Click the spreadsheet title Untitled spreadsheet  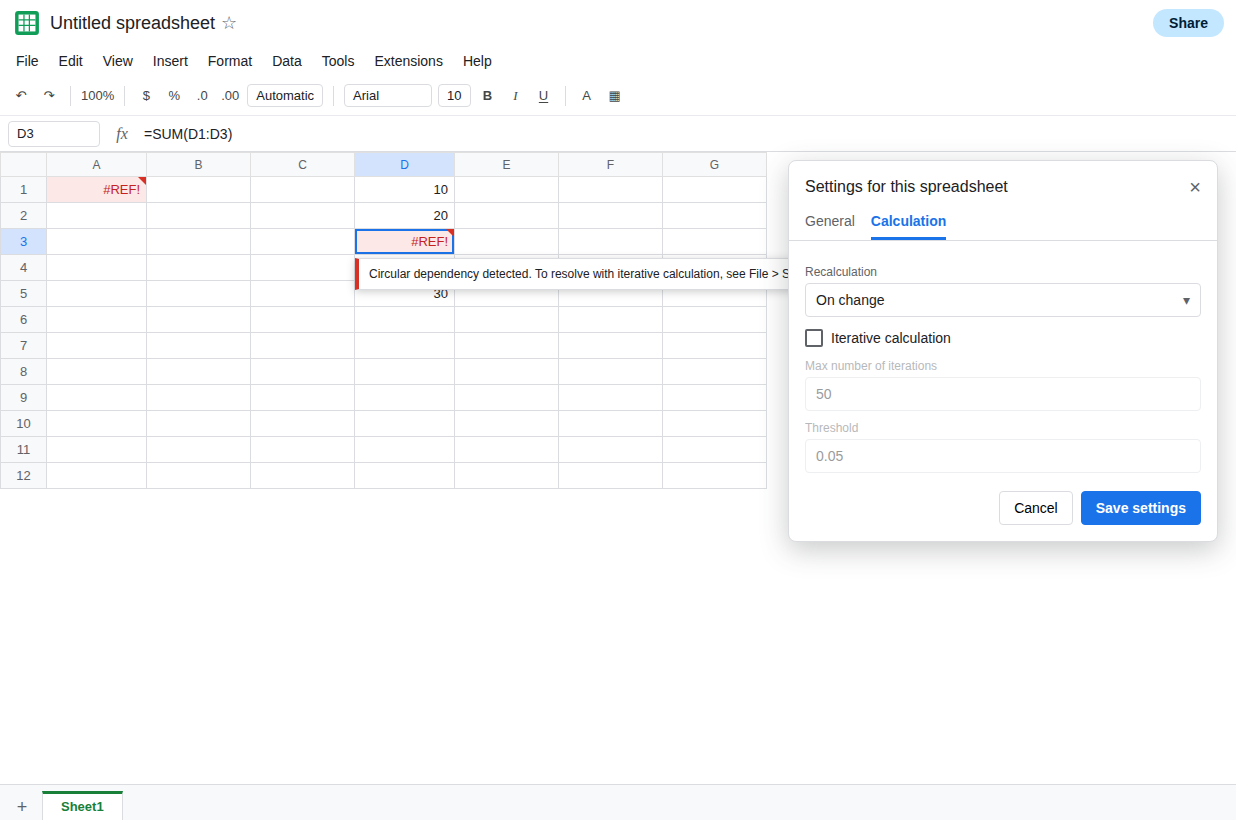point(132,23)
